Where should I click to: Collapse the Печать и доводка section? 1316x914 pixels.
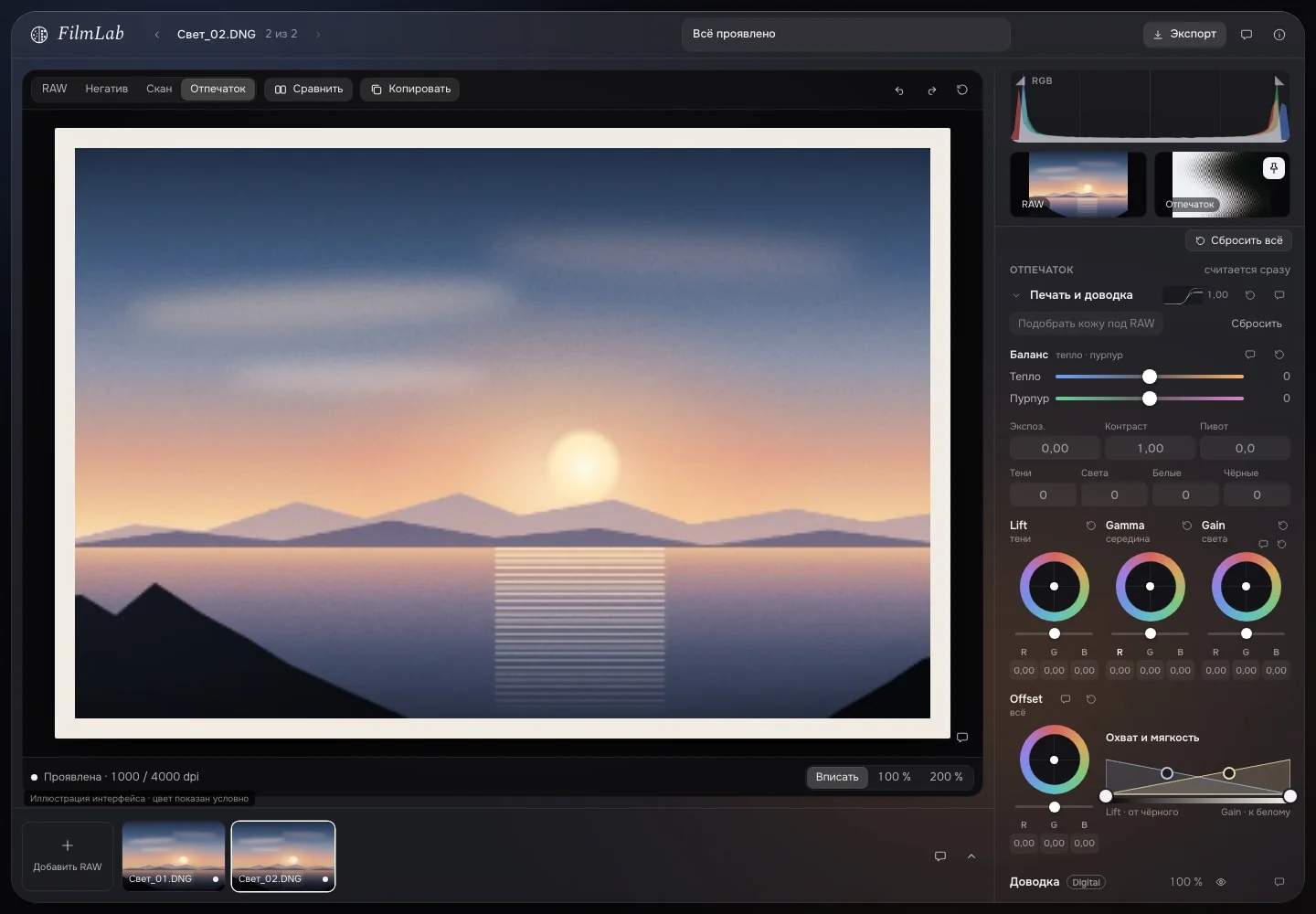click(1015, 295)
